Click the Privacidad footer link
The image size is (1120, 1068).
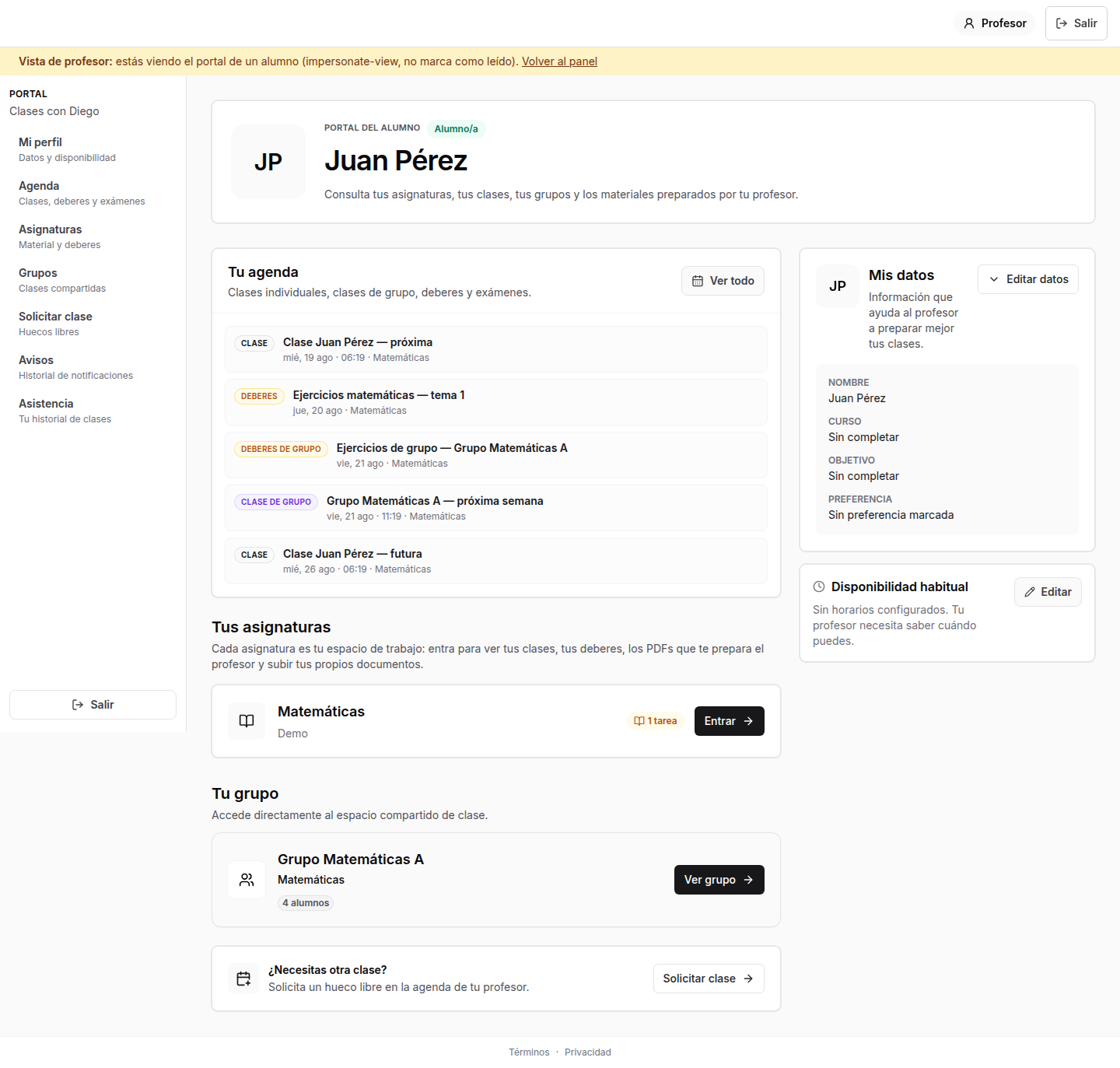[588, 1052]
